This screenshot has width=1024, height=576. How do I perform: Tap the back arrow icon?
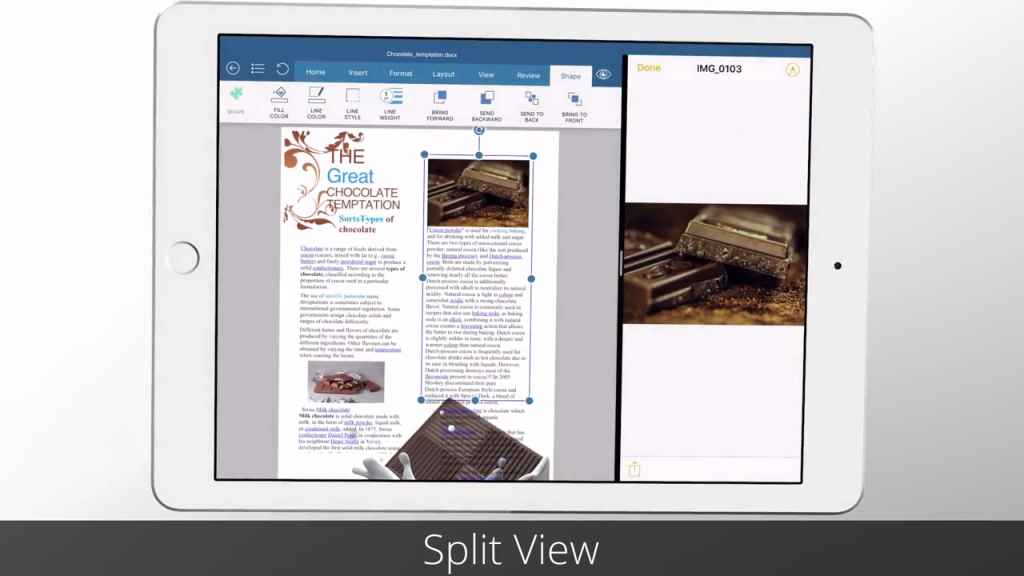233,68
